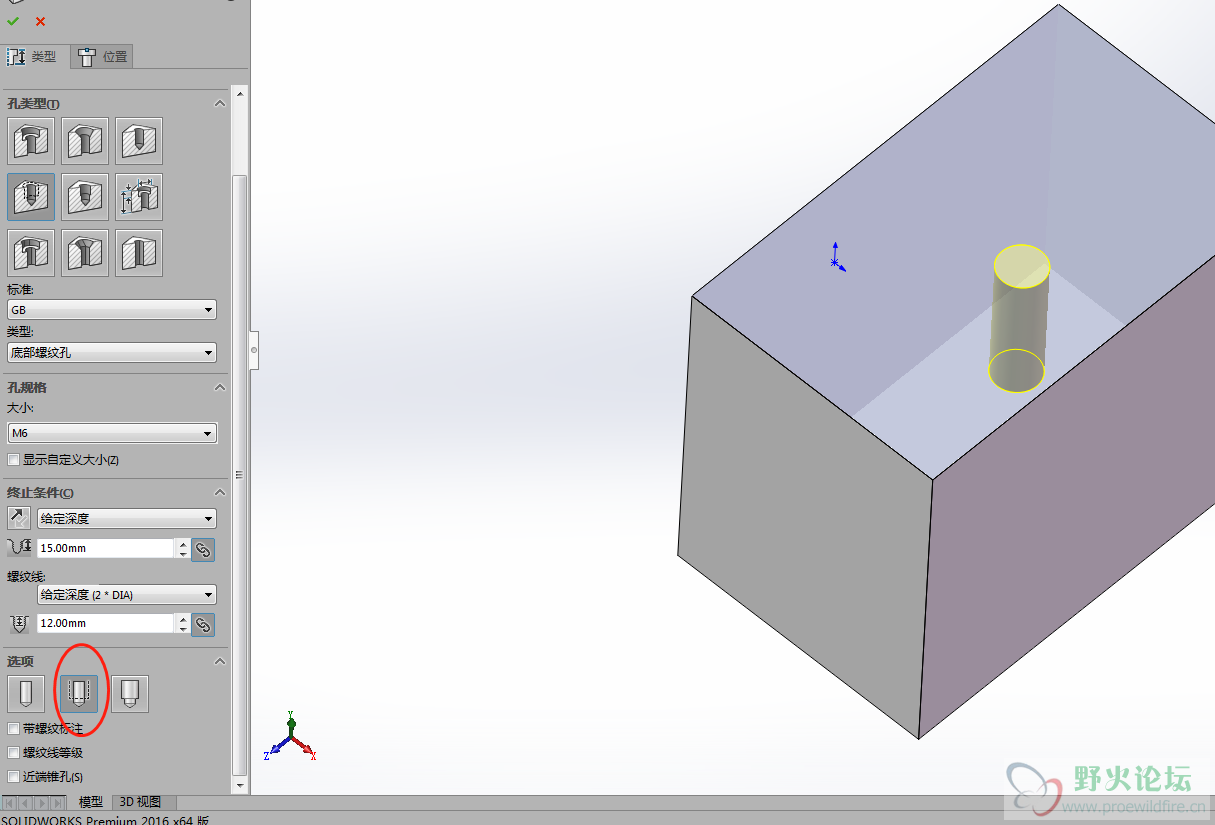
Task: Switch to the 类型 tab
Action: 34,57
